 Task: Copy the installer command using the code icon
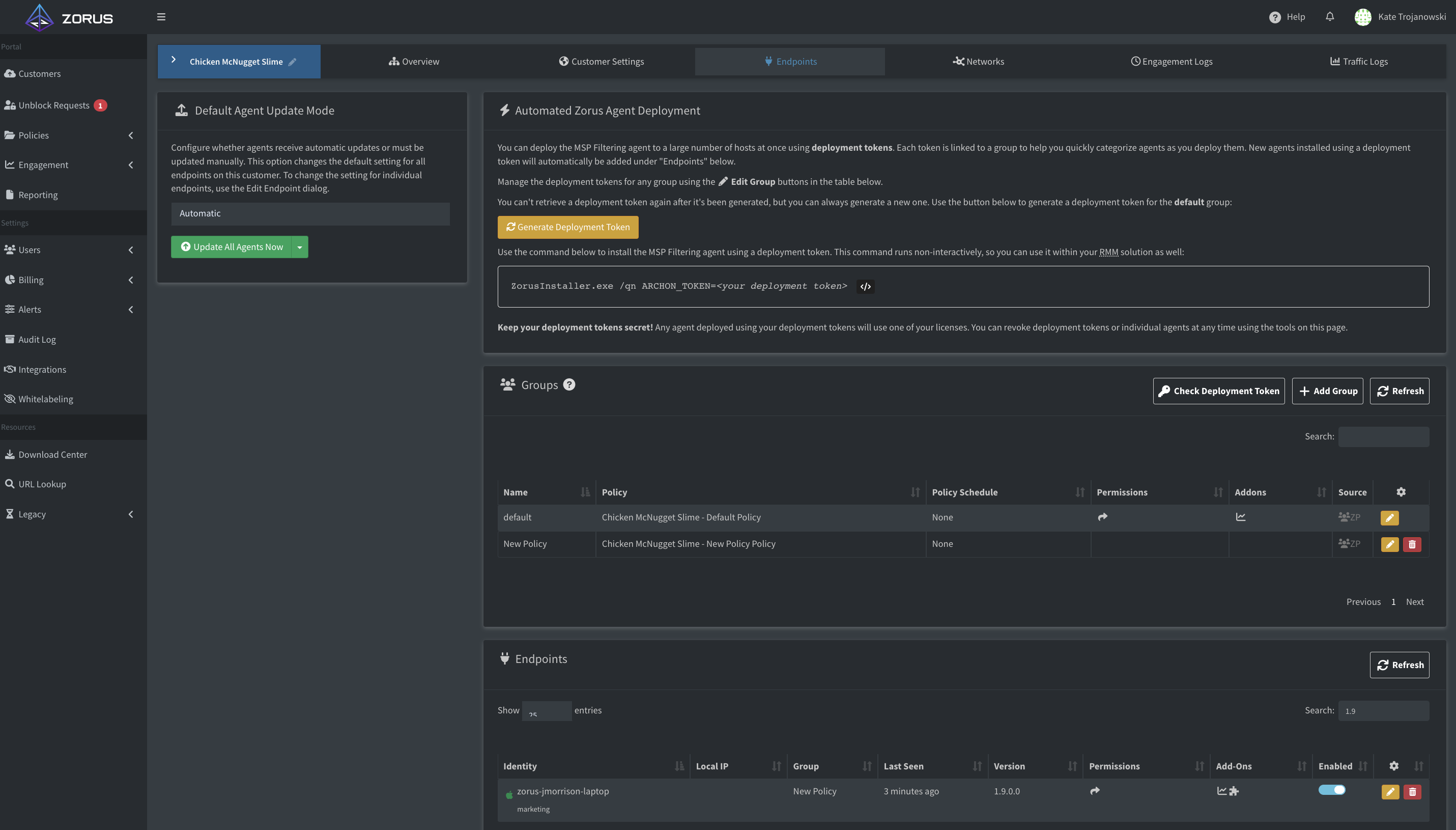coord(865,286)
